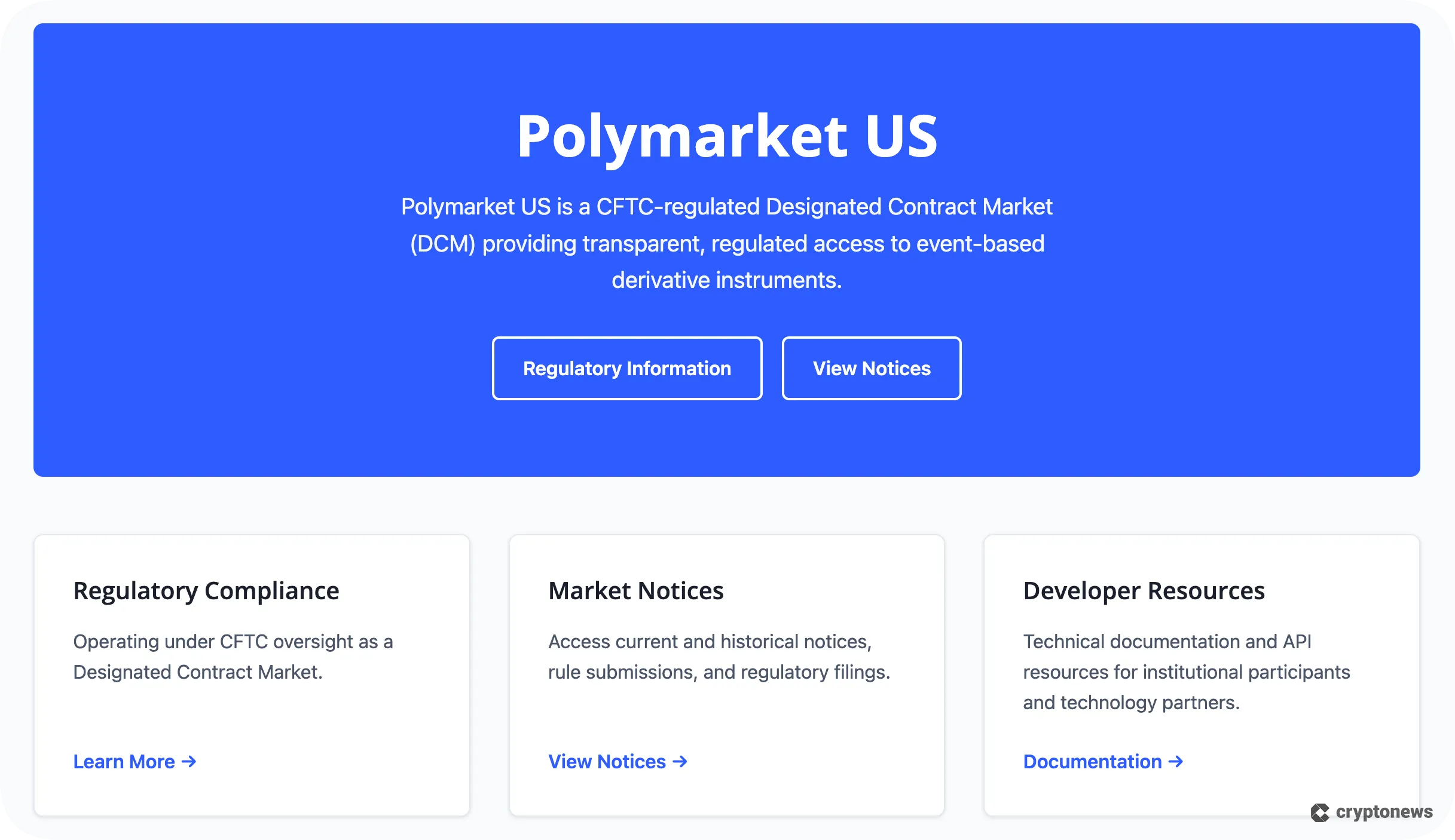Open the Learn More link under Regulatory Compliance
Image resolution: width=1455 pixels, height=840 pixels.
tap(123, 761)
